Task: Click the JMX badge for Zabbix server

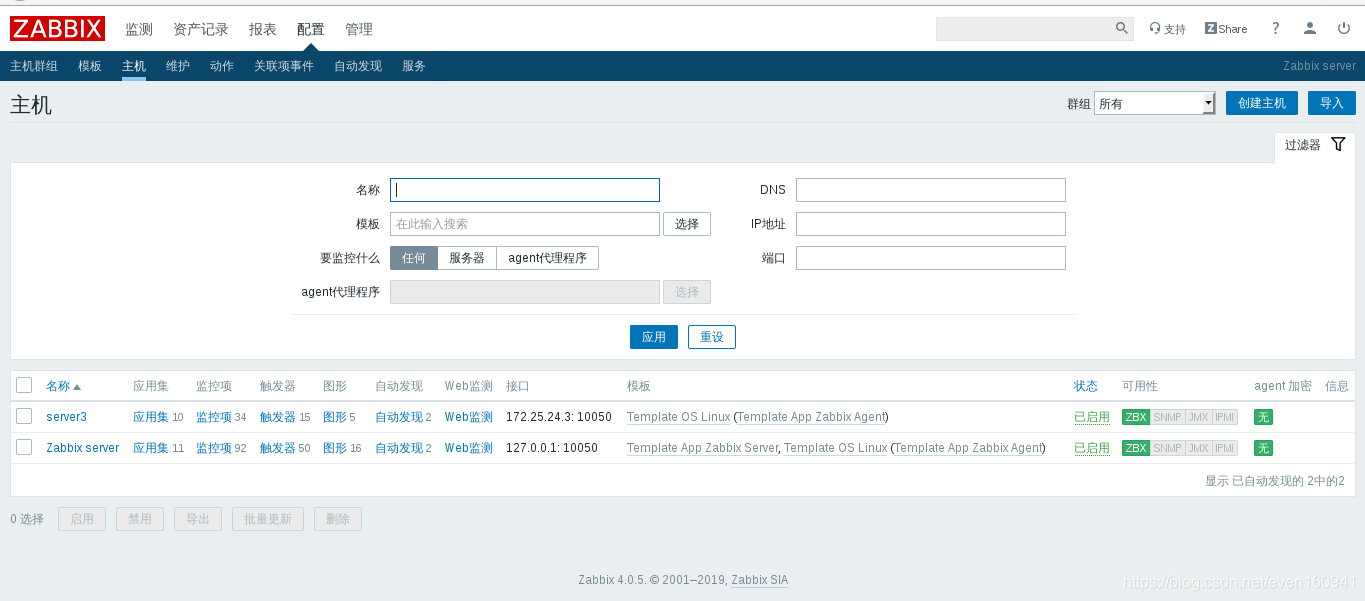Action: (1198, 448)
